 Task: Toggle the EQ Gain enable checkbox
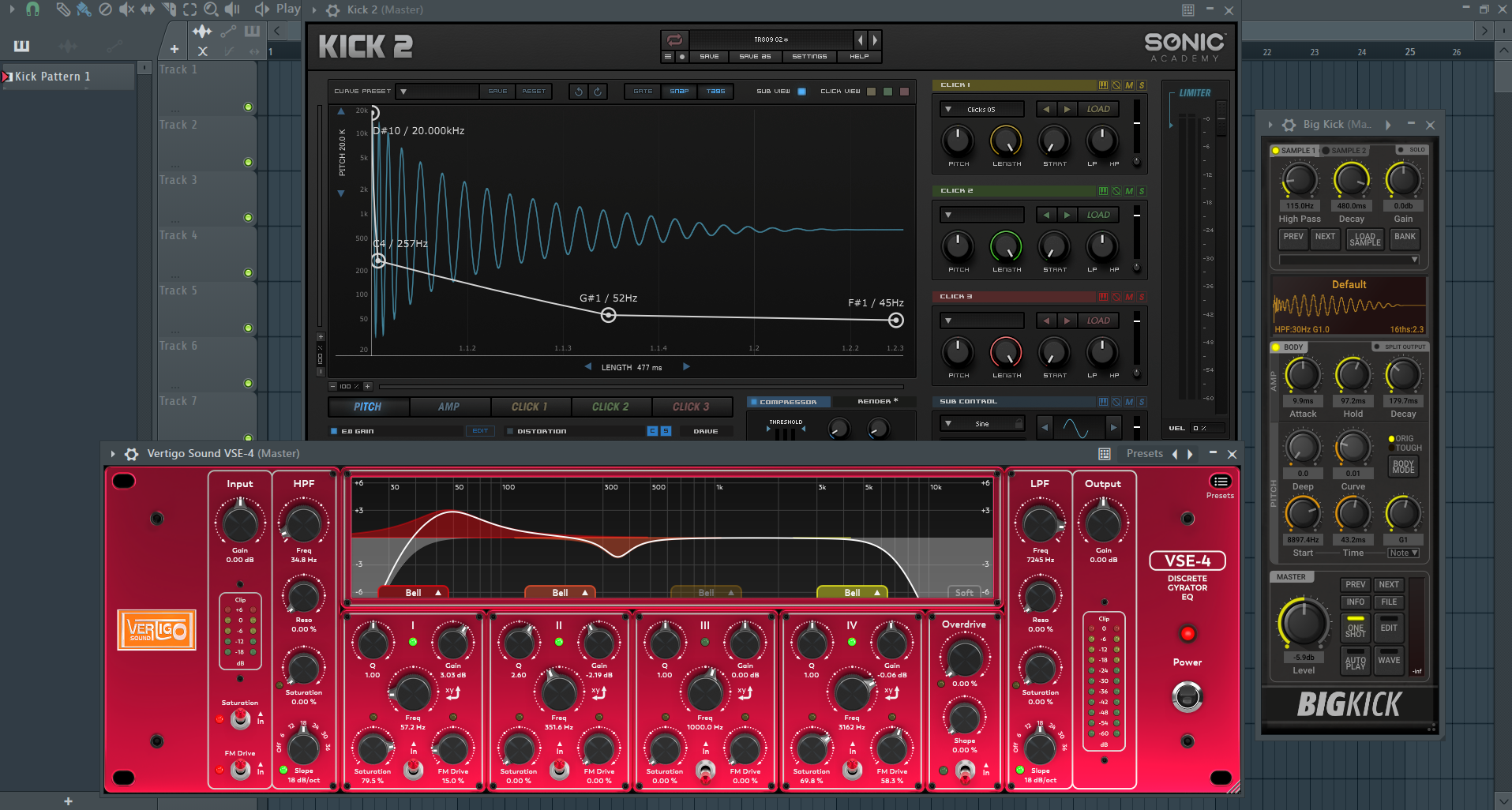[x=334, y=431]
